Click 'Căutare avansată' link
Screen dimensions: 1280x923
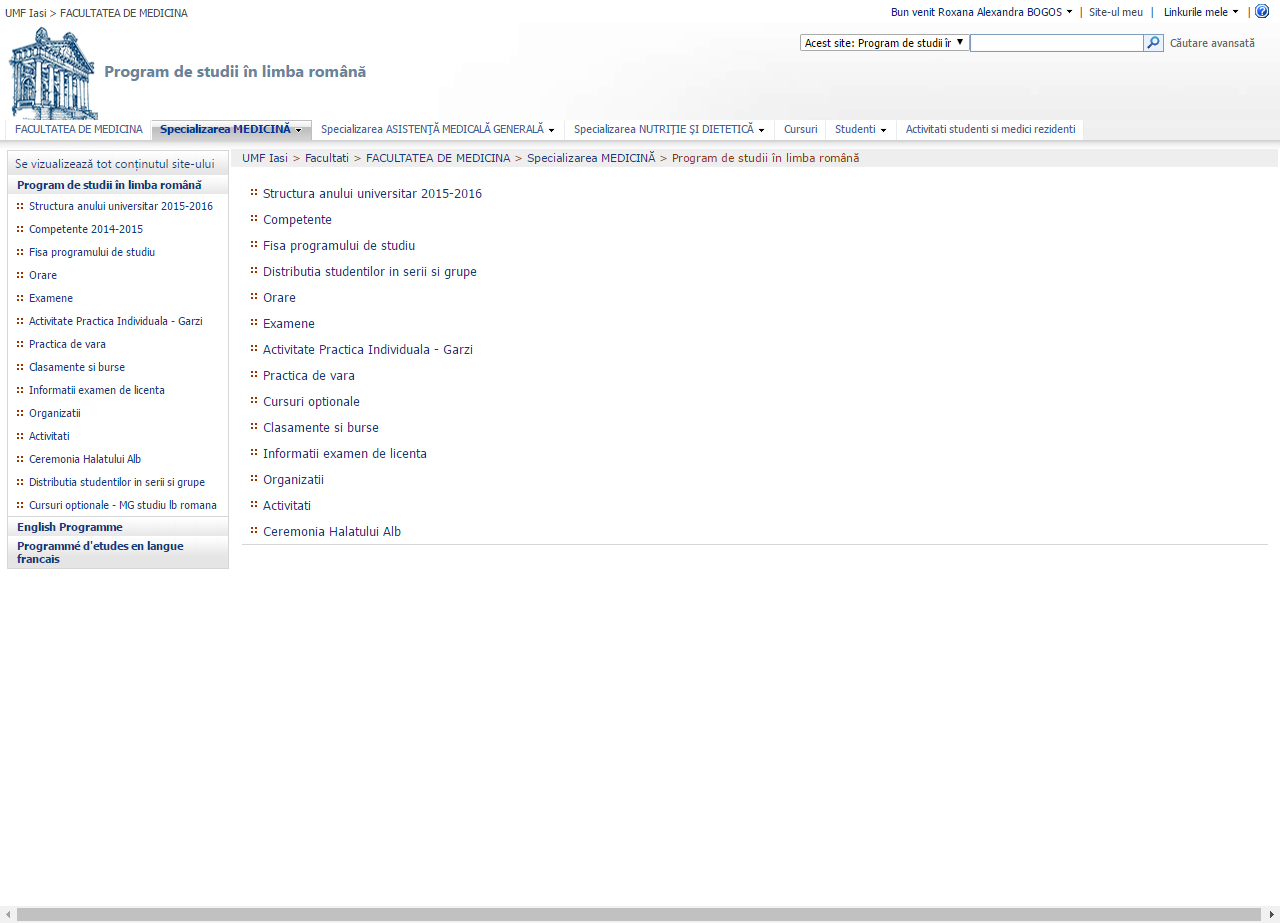click(1212, 43)
